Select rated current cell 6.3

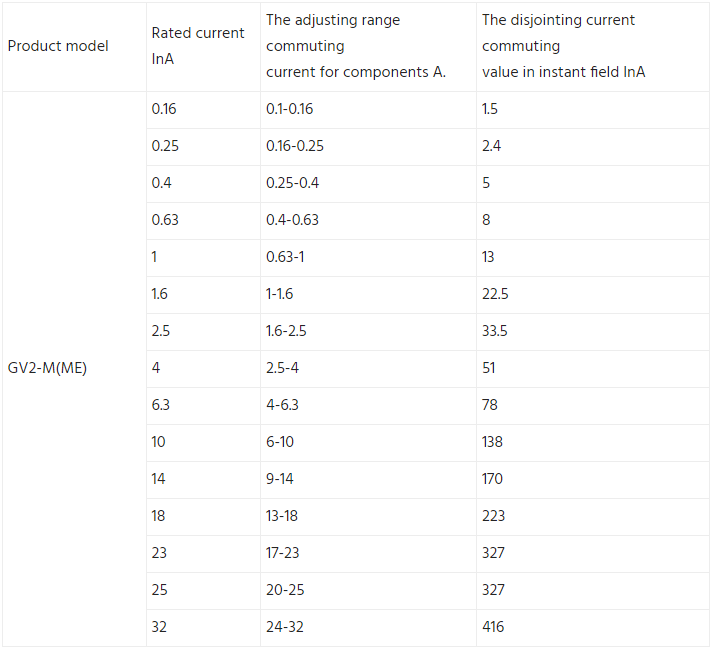203,406
